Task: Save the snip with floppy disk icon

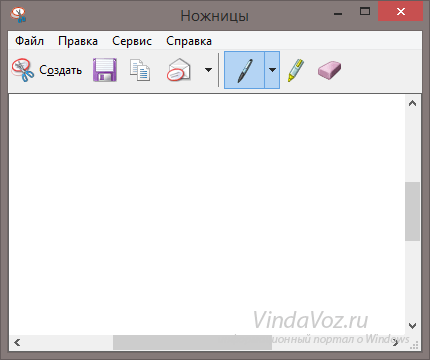Action: pyautogui.click(x=105, y=70)
